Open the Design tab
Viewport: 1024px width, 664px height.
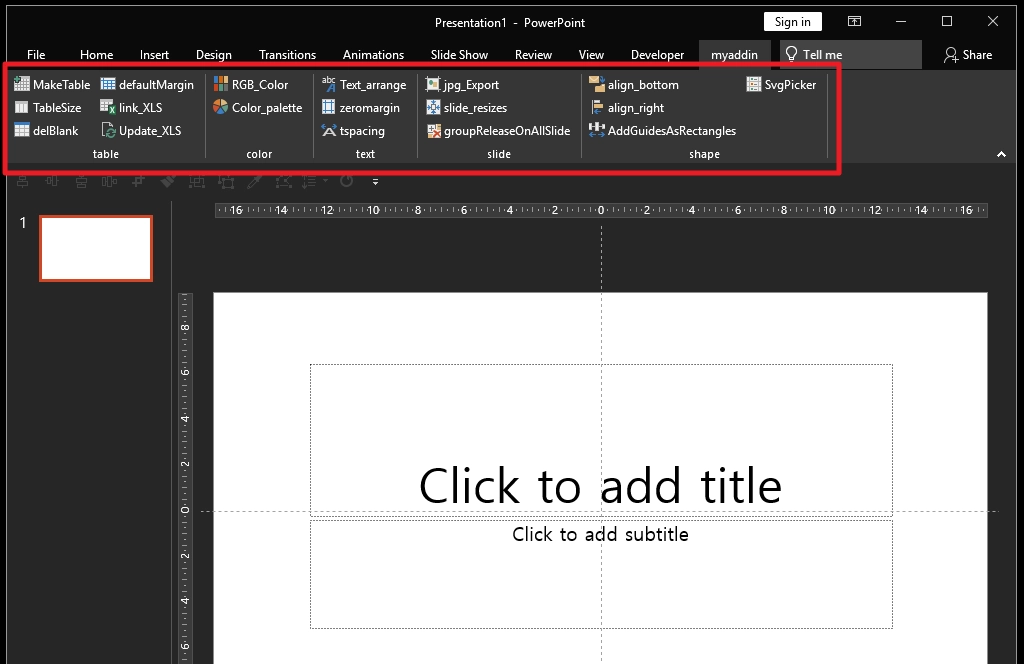click(214, 55)
